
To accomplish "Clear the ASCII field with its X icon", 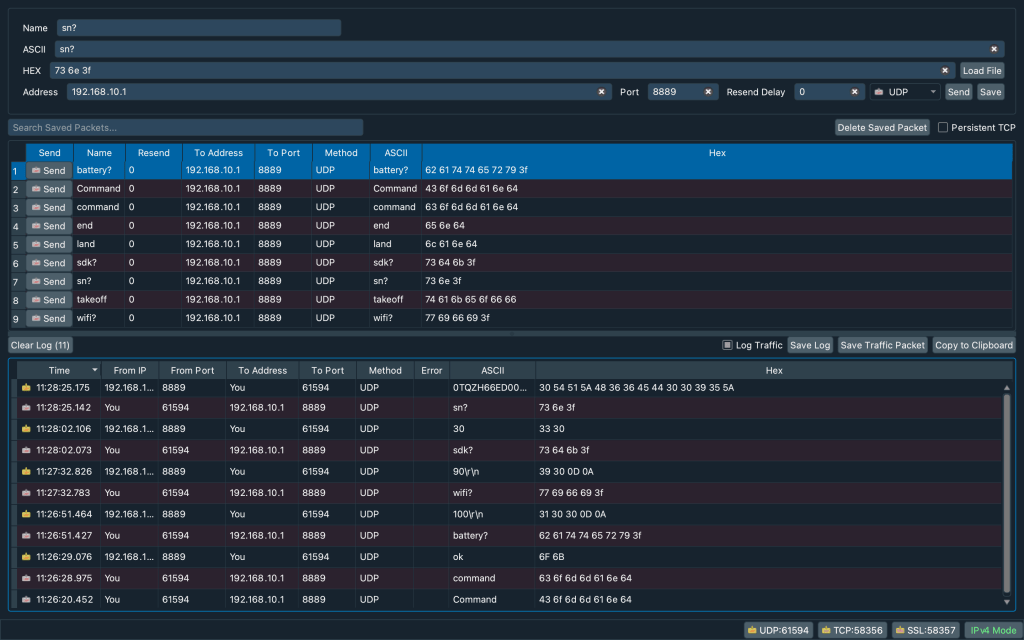I will pos(994,49).
